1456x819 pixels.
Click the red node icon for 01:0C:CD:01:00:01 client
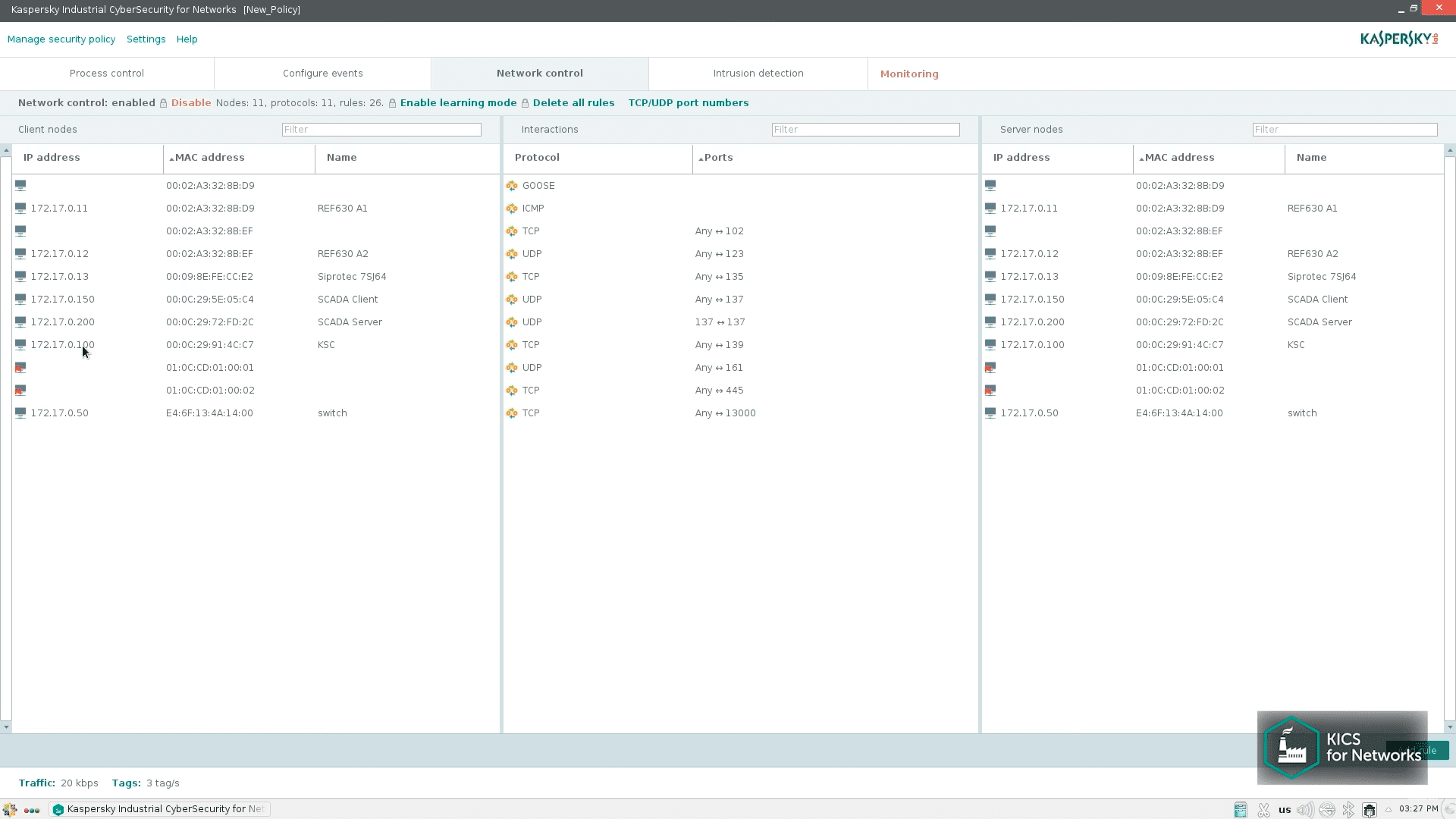click(x=20, y=368)
